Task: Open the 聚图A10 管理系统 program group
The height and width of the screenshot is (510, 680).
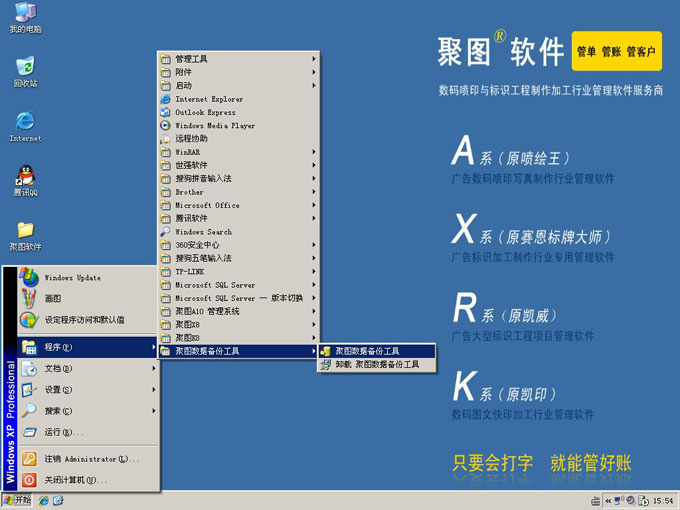Action: pos(239,311)
